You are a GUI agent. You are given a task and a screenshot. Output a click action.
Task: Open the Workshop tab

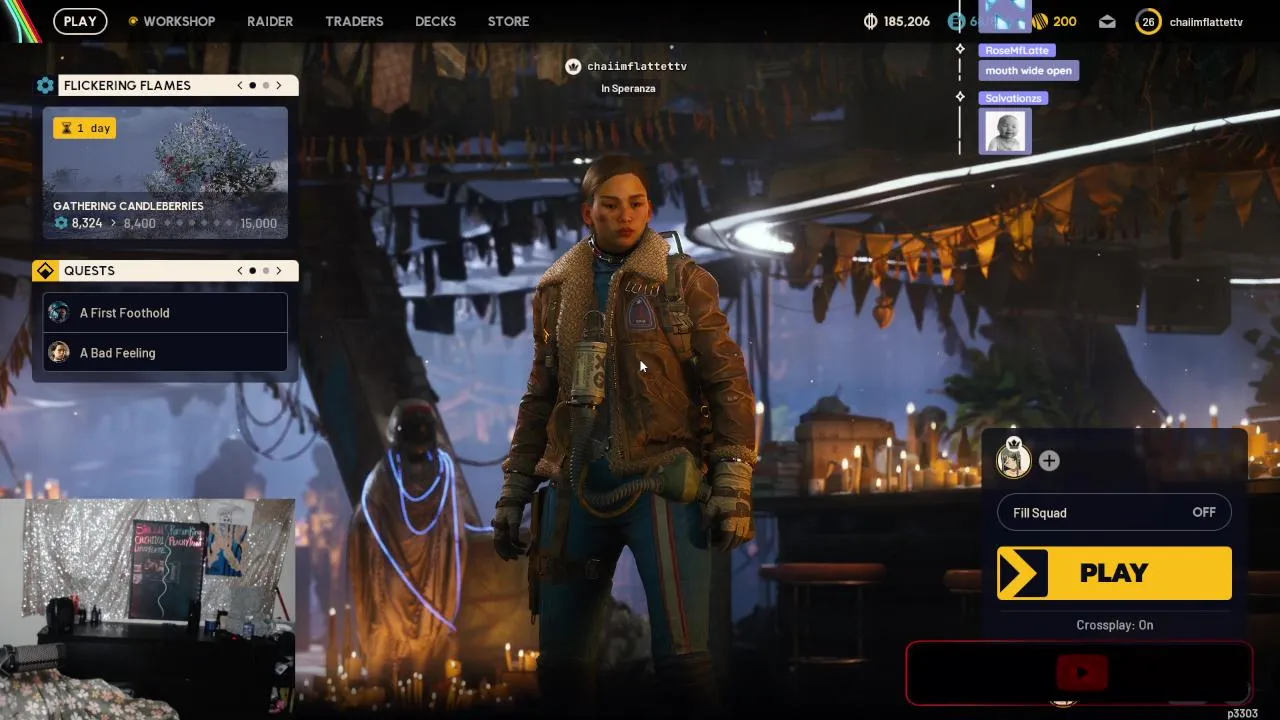[179, 21]
